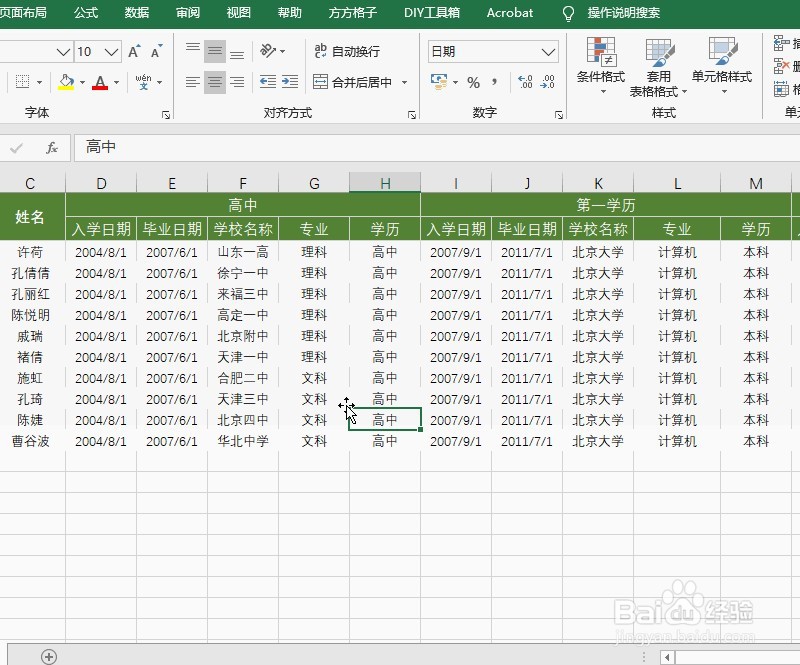Toggle middle vertical alignment
The height and width of the screenshot is (665, 800).
click(x=215, y=51)
